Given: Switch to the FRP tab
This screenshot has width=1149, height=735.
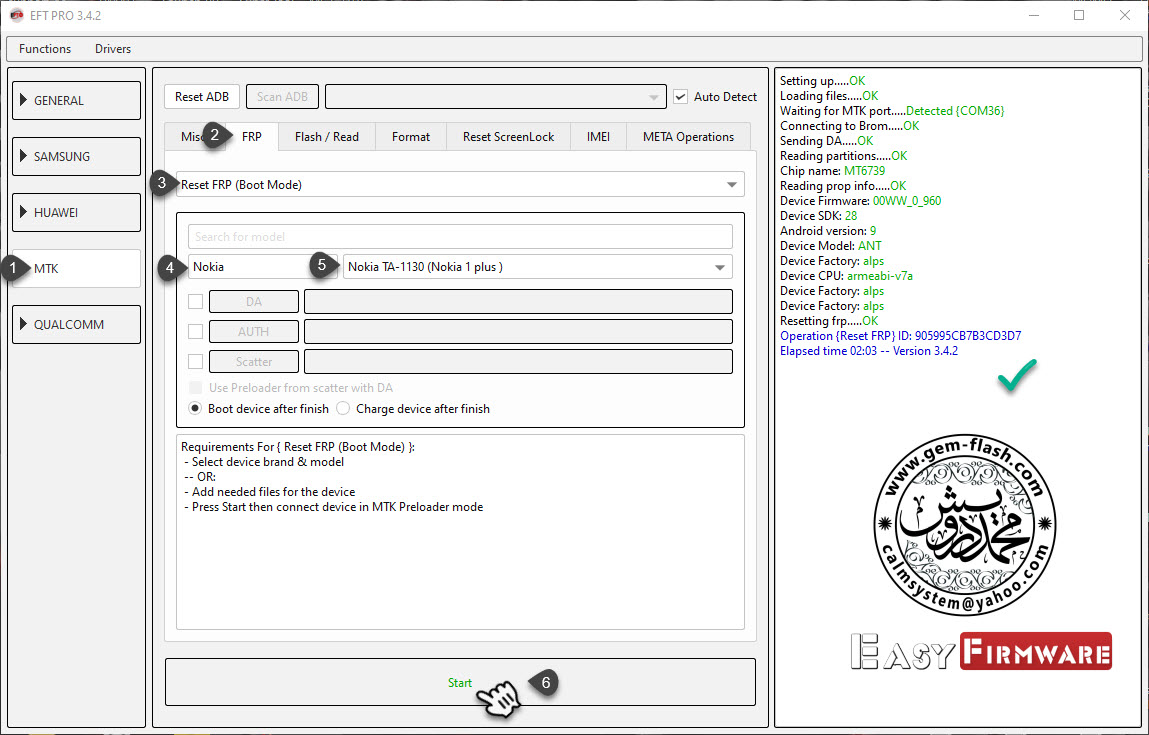Looking at the screenshot, I should point(251,137).
